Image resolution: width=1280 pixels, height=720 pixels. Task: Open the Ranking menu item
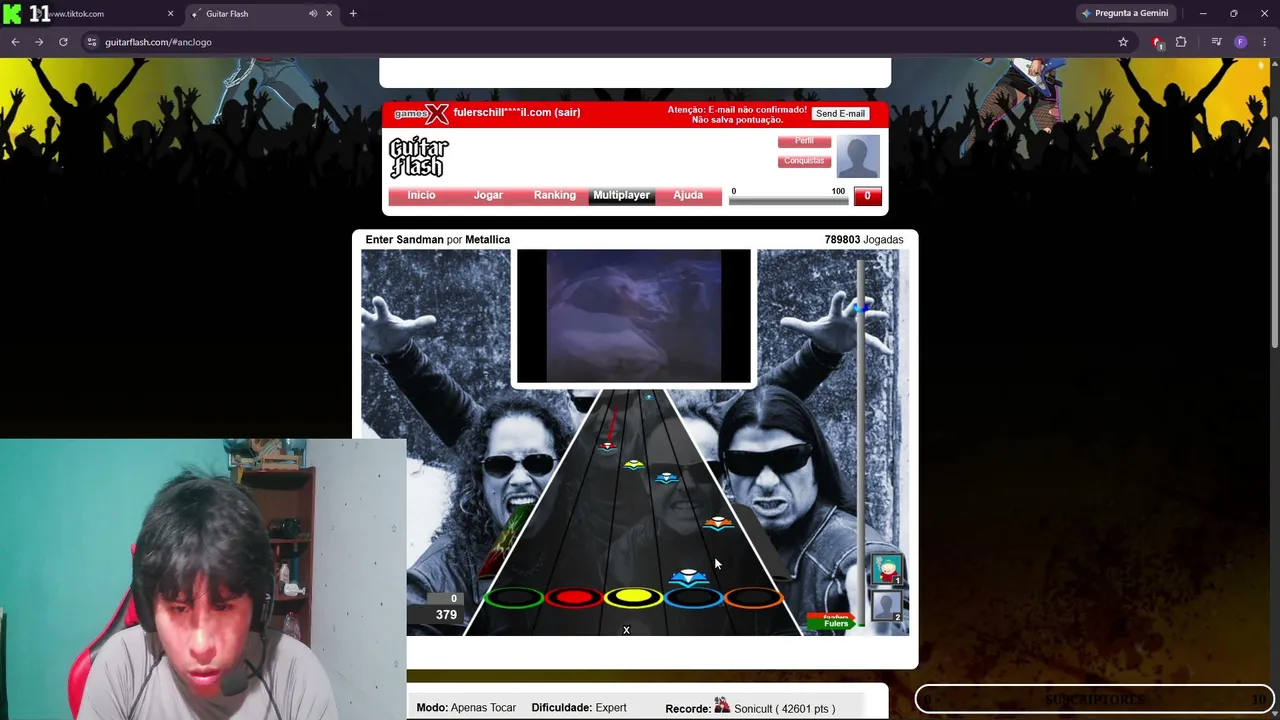pos(555,195)
